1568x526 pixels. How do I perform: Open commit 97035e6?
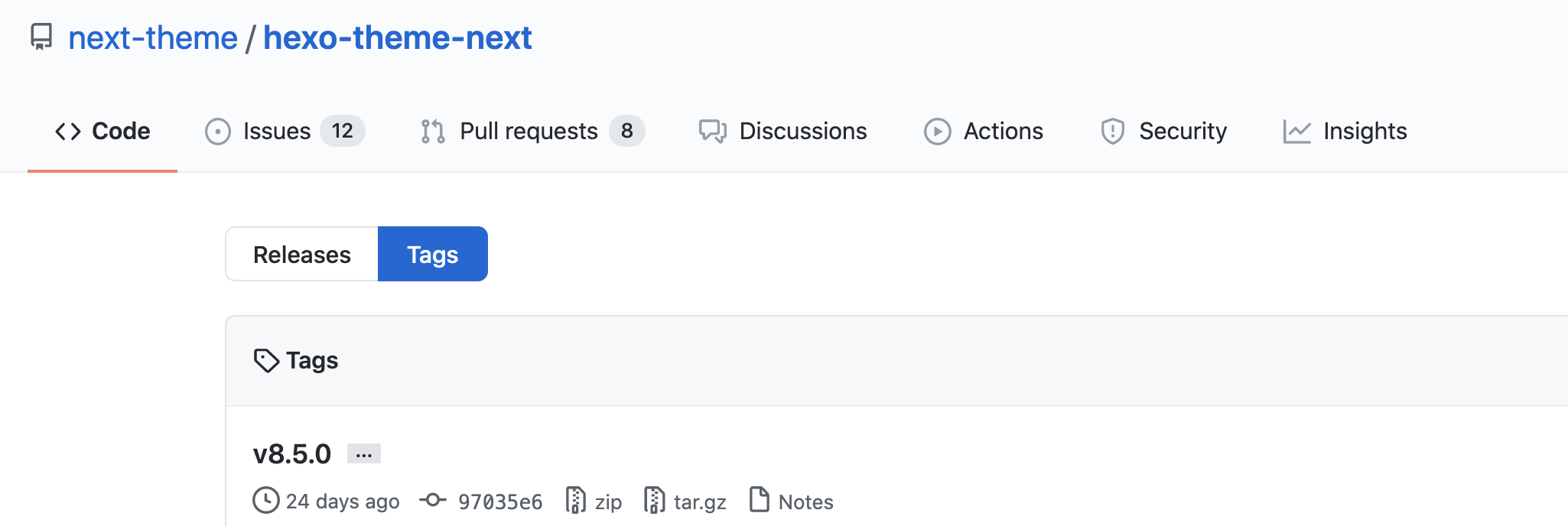[499, 502]
